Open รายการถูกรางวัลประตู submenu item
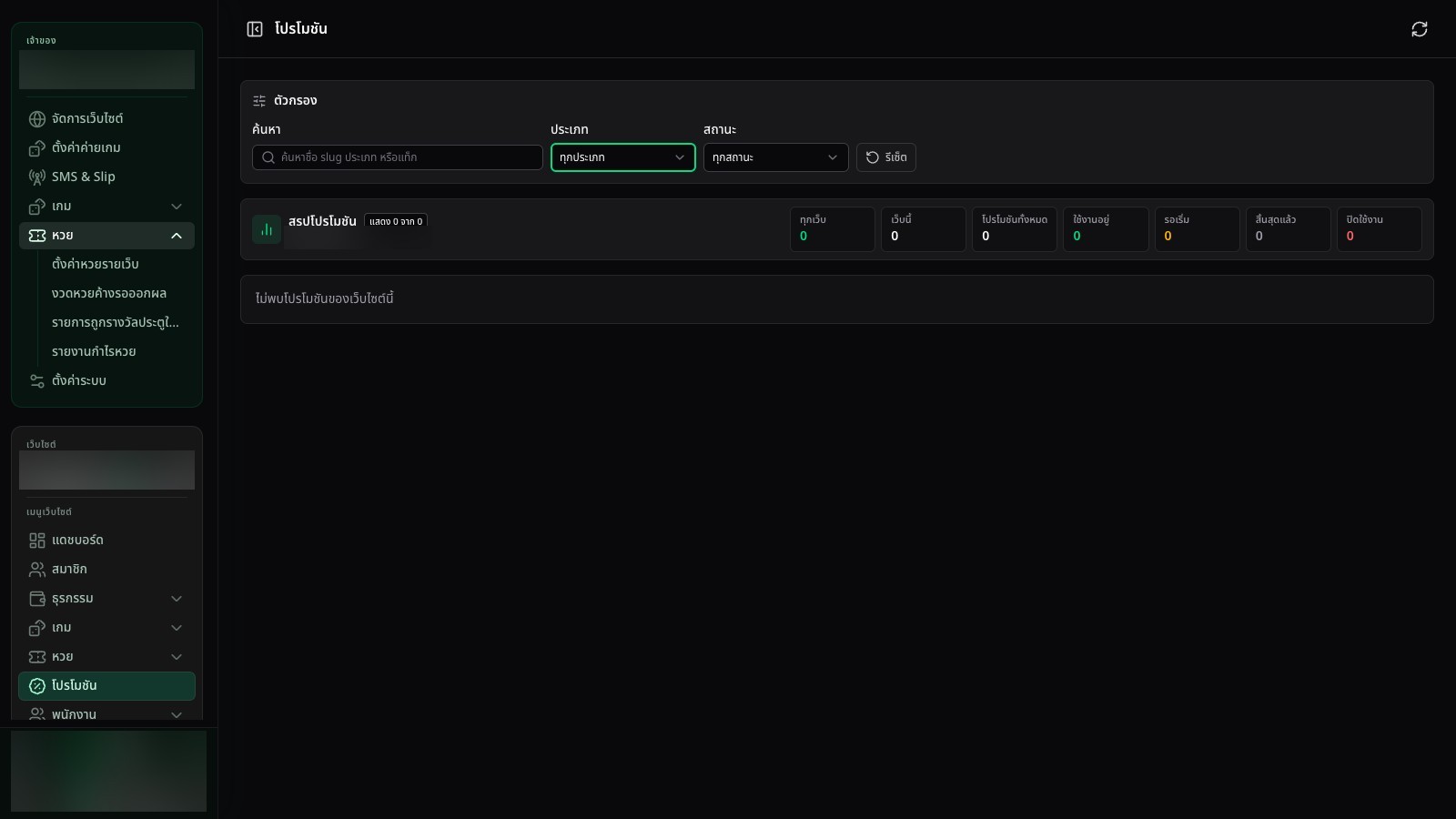This screenshot has width=1456, height=819. coord(116,322)
